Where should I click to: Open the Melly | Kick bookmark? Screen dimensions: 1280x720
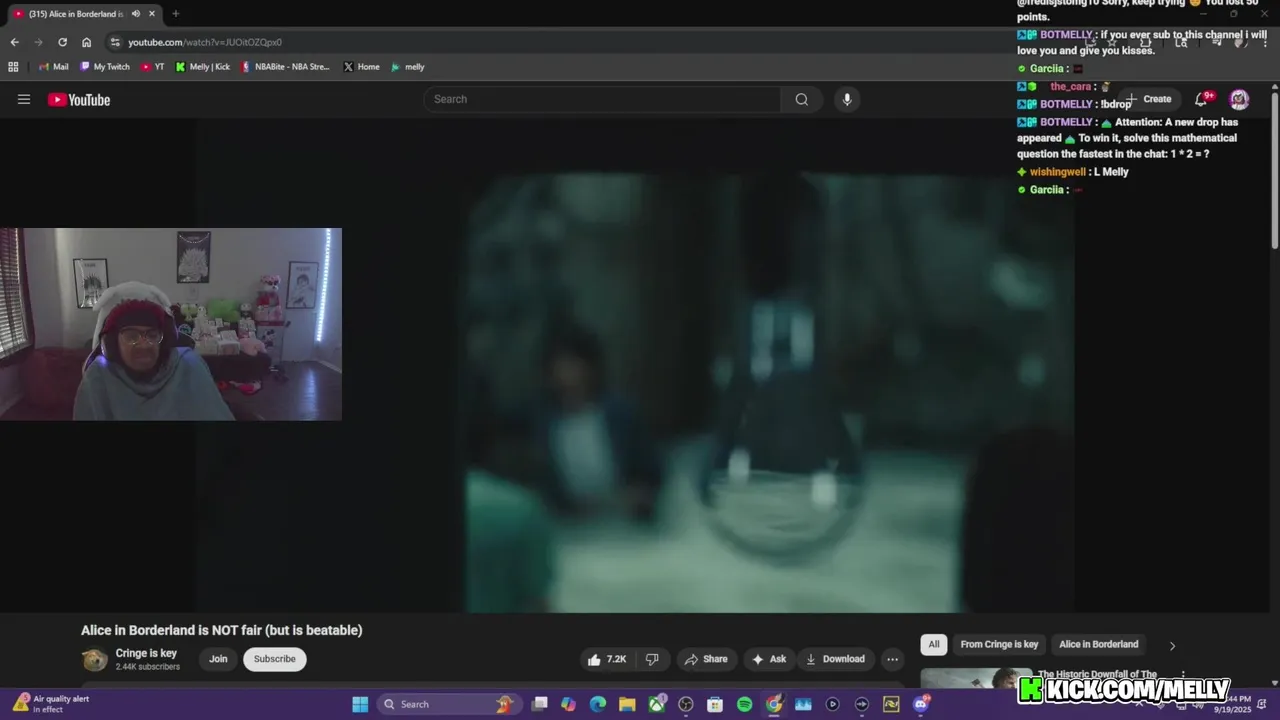point(203,67)
